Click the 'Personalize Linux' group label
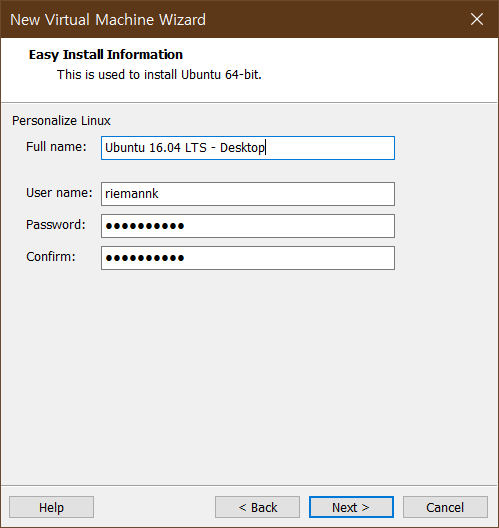This screenshot has height=528, width=499. pos(61,121)
